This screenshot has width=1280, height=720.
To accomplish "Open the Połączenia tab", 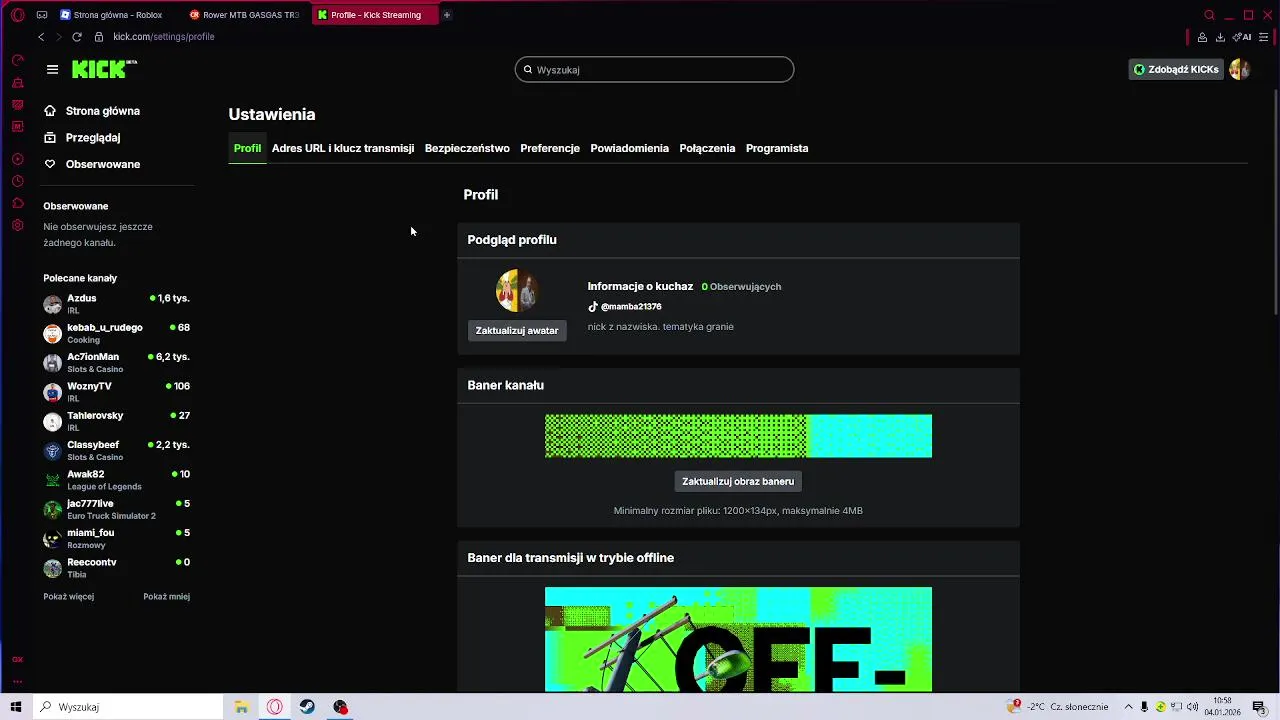I will [x=707, y=148].
